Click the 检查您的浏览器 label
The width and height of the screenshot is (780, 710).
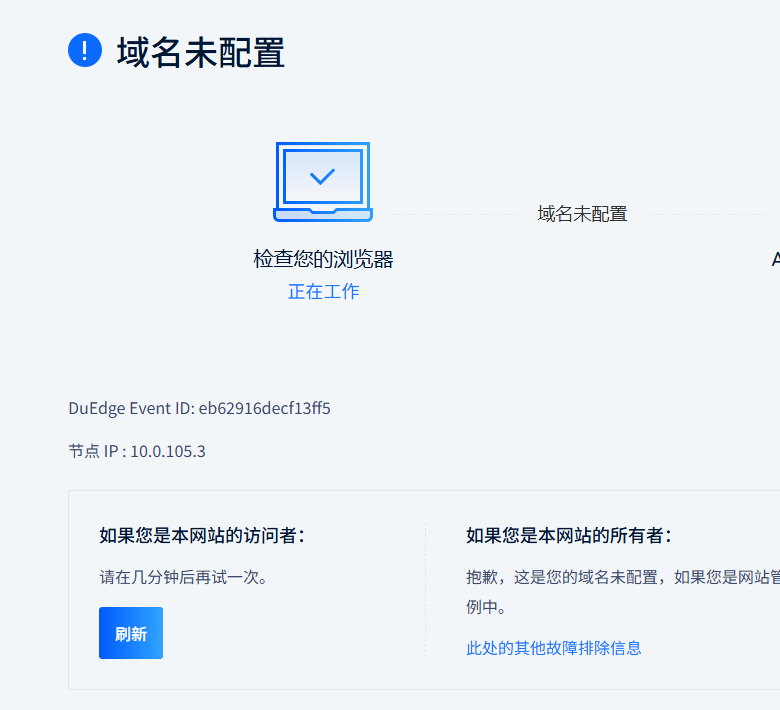point(323,260)
